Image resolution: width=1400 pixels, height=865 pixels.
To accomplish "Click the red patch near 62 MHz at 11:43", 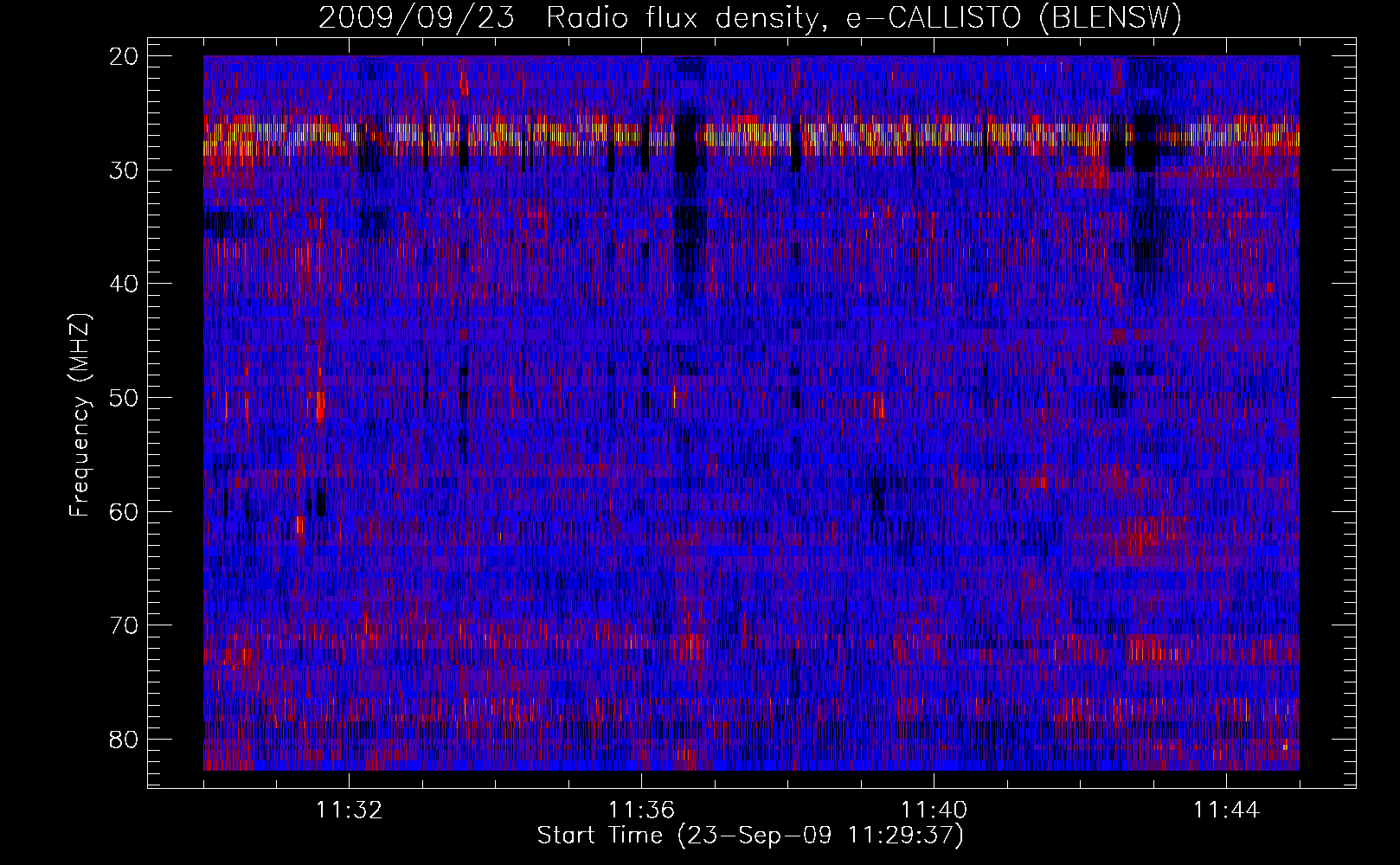I will click(1149, 536).
